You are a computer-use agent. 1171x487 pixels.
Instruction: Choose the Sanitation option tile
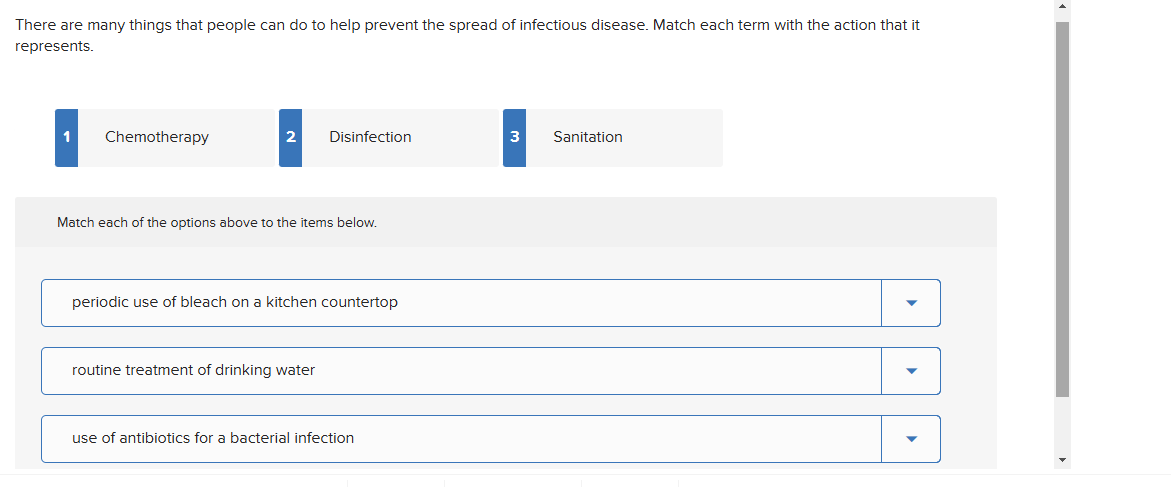click(x=623, y=137)
